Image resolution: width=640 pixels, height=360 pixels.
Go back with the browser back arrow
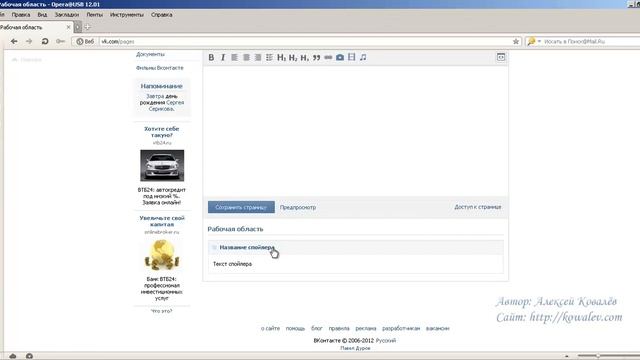14,41
